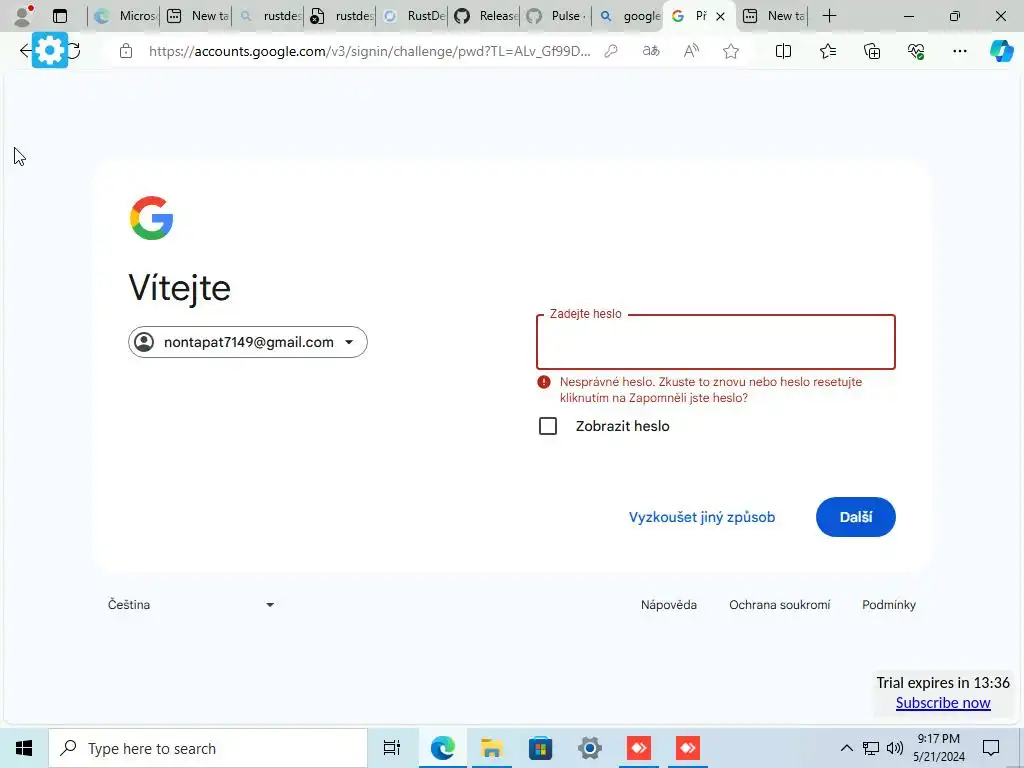Click the browser refresh button
Screen dimensions: 1024x768
click(x=74, y=50)
